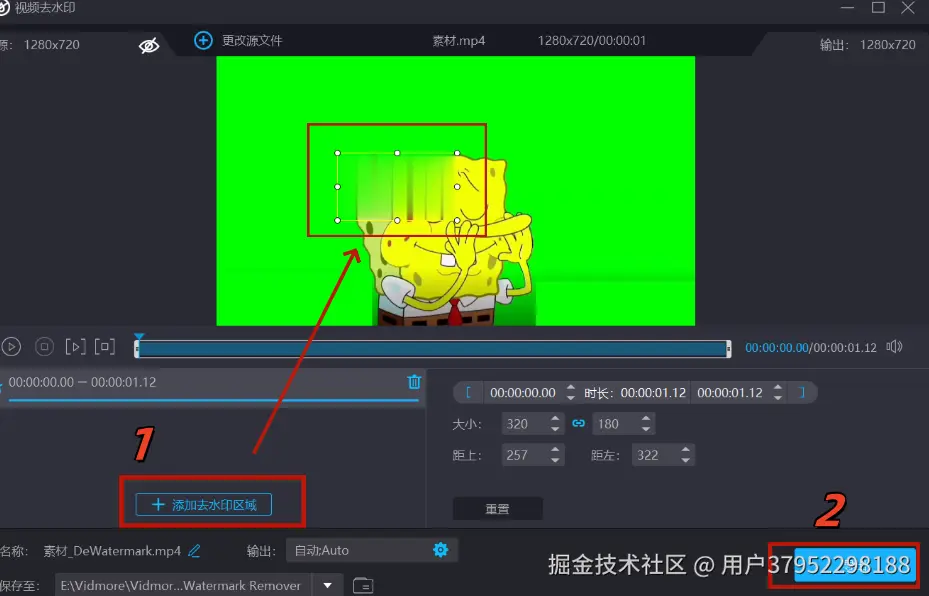Click the 视频去水印 app logo icon
Viewport: 929px width, 596px height.
click(x=4, y=8)
